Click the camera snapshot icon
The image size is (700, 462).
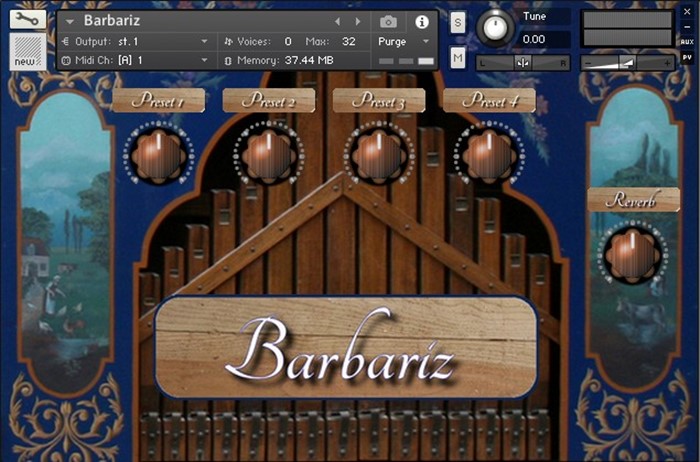point(388,21)
